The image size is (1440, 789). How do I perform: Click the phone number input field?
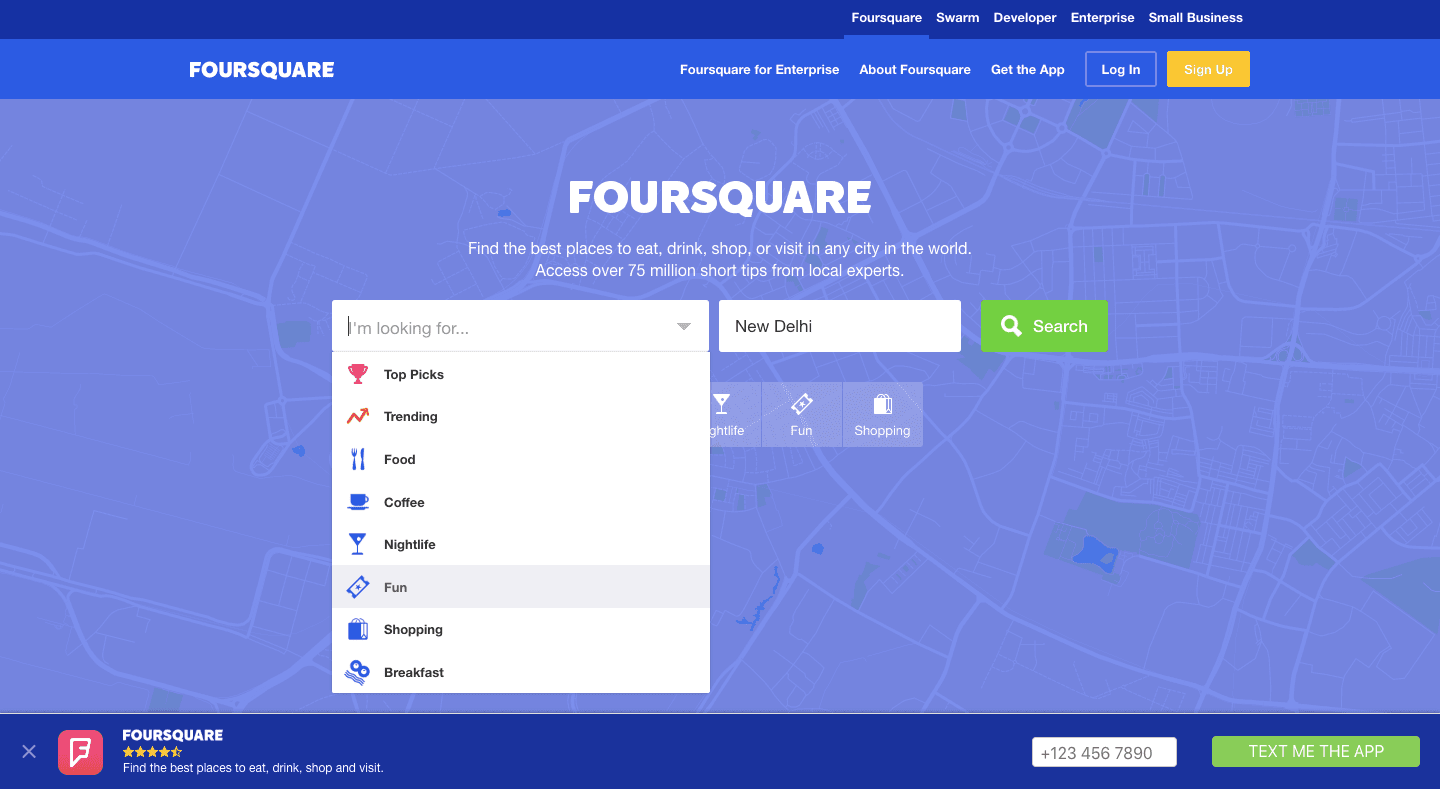pyautogui.click(x=1104, y=752)
